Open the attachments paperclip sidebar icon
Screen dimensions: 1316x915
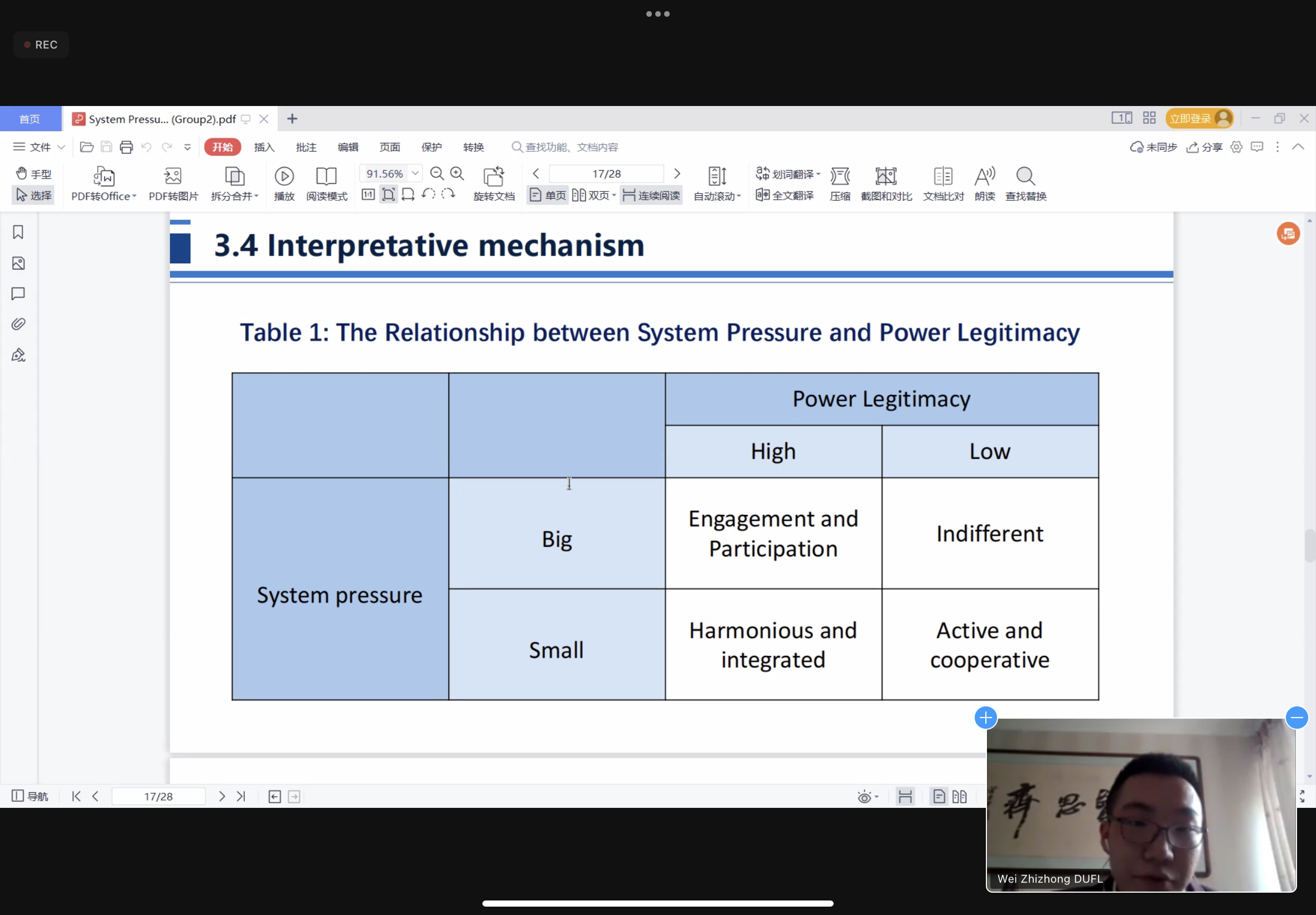tap(18, 325)
